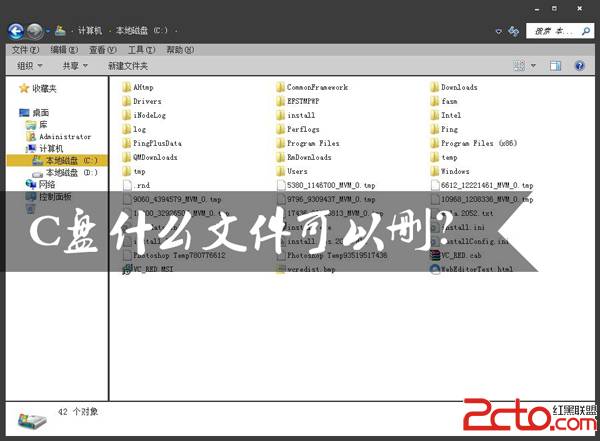600x441 pixels.
Task: Open the 共享 (Share) dropdown
Action: (75, 66)
